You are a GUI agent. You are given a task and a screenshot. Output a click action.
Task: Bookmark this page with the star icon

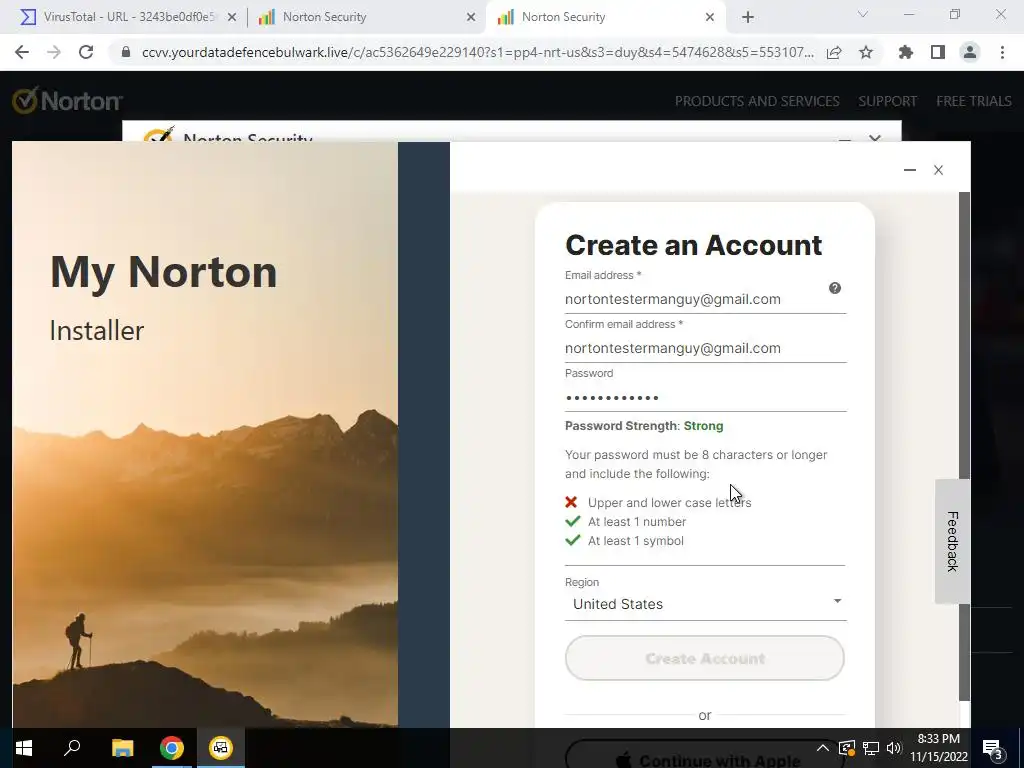point(866,52)
